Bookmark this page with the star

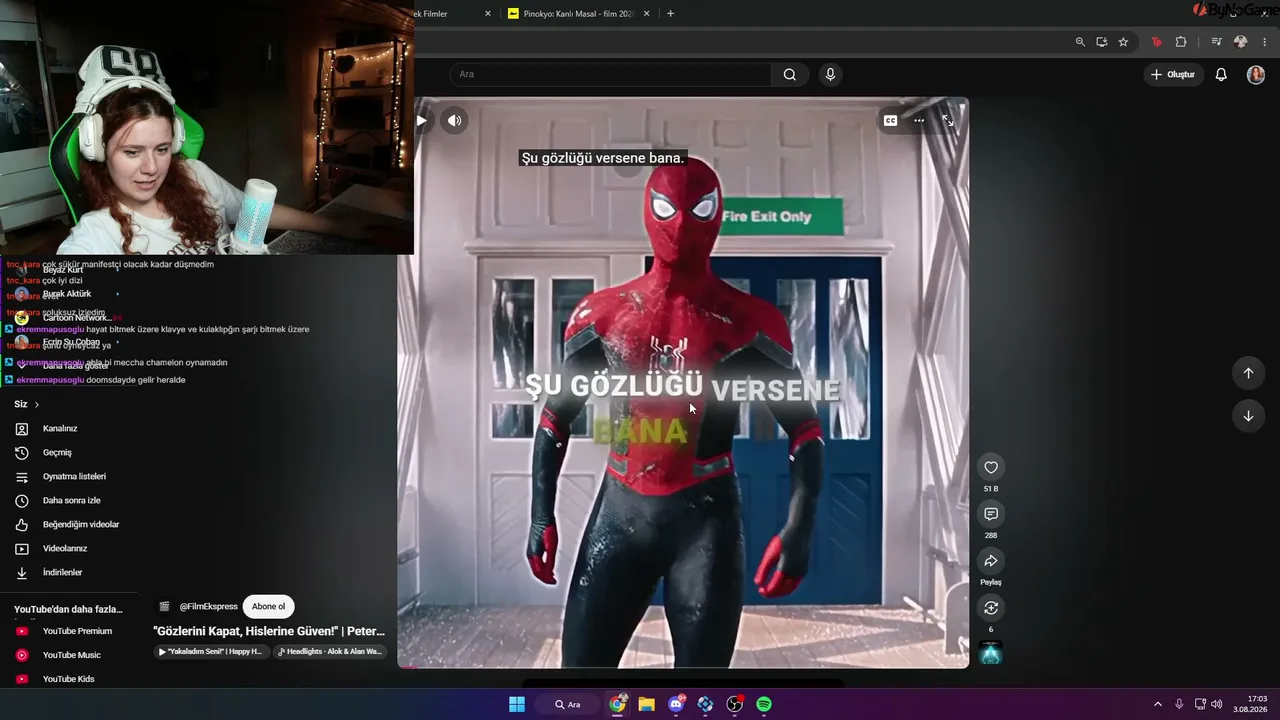tap(1123, 42)
